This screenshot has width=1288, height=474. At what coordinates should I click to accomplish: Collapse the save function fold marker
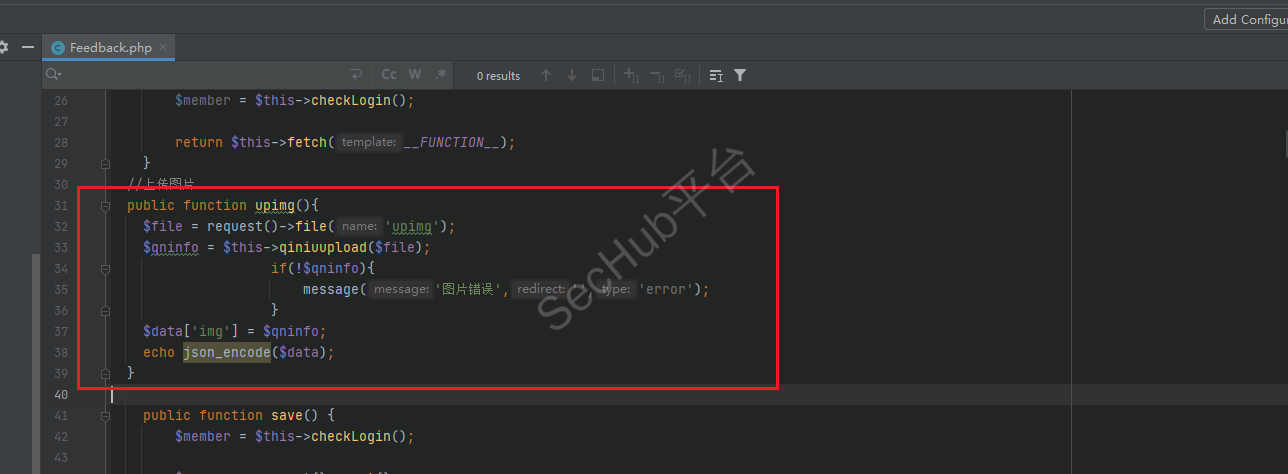pyautogui.click(x=105, y=416)
